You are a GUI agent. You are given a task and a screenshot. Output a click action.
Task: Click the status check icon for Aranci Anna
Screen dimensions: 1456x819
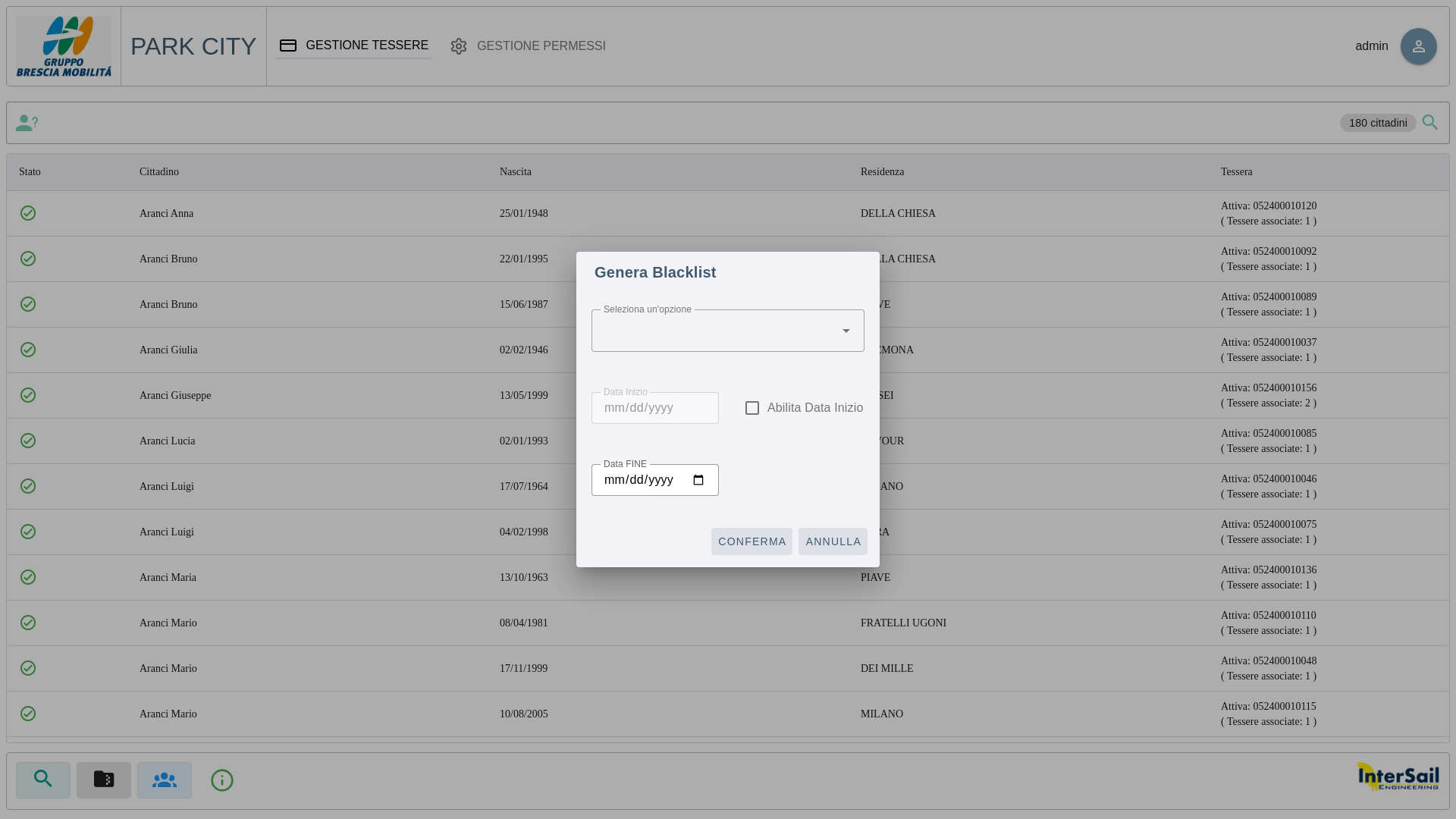28,213
